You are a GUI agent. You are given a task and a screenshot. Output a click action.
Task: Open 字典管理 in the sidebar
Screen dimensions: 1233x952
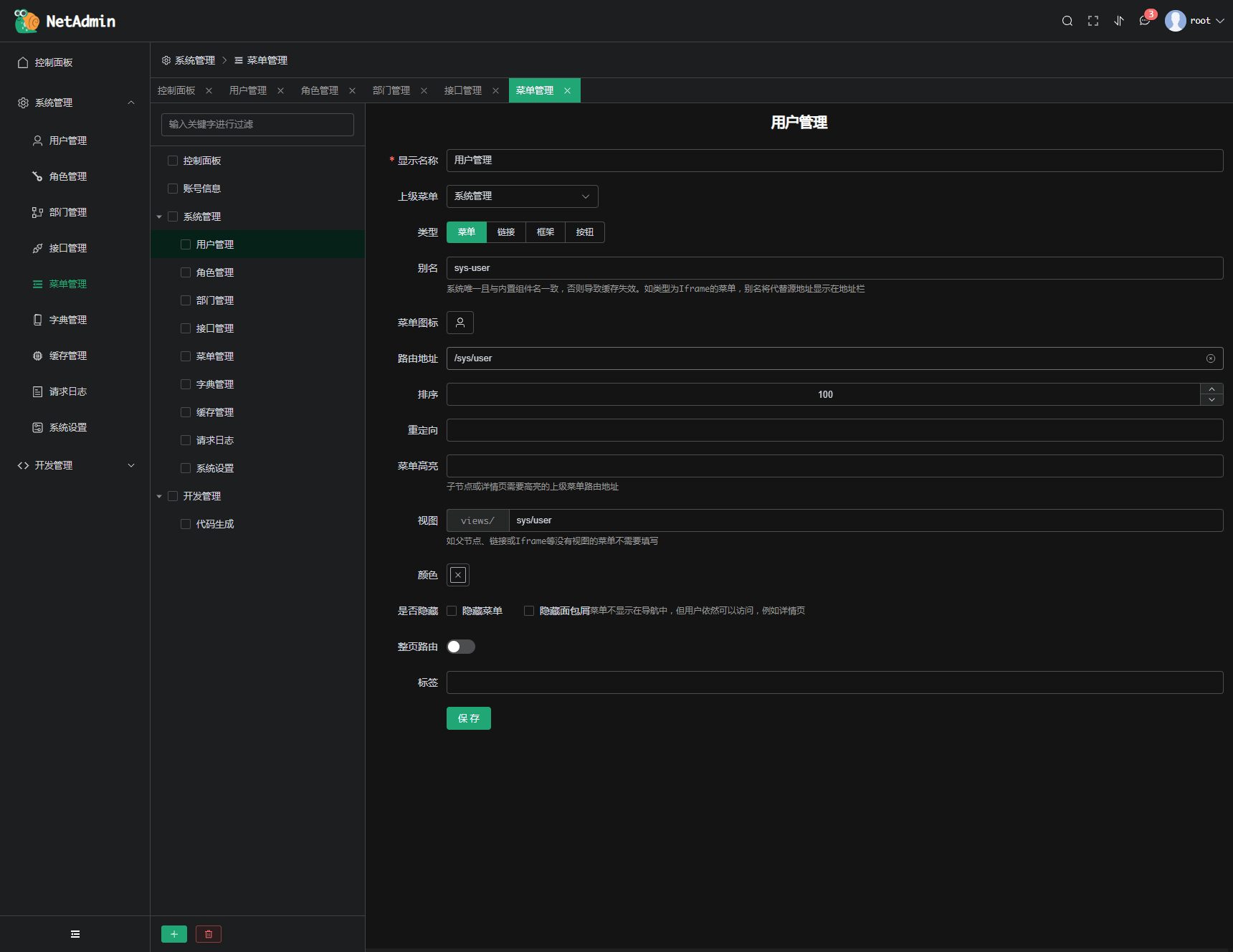tap(67, 320)
